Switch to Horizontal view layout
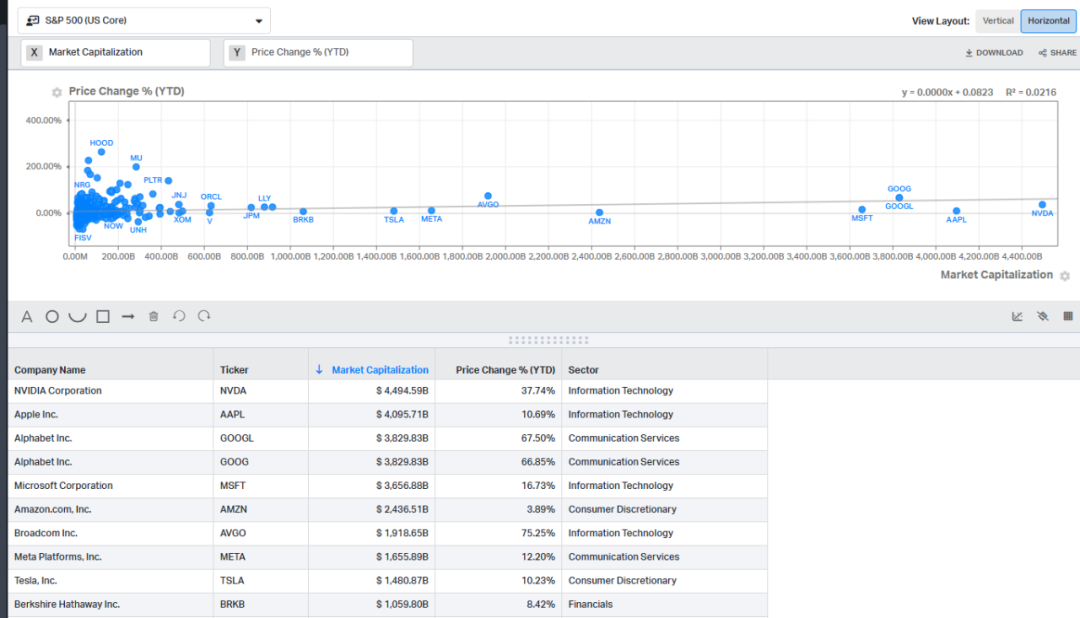 [1047, 21]
